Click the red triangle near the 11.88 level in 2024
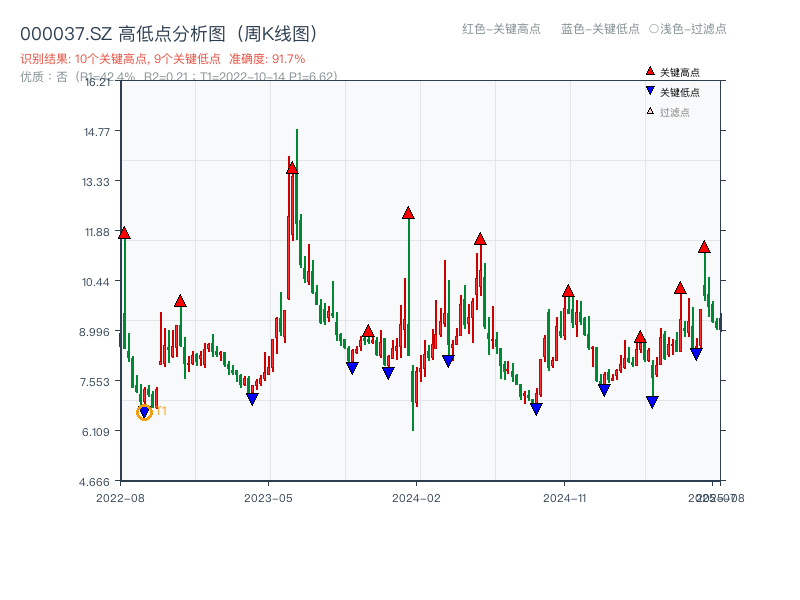Screen dimensions: 800x600 [481, 239]
